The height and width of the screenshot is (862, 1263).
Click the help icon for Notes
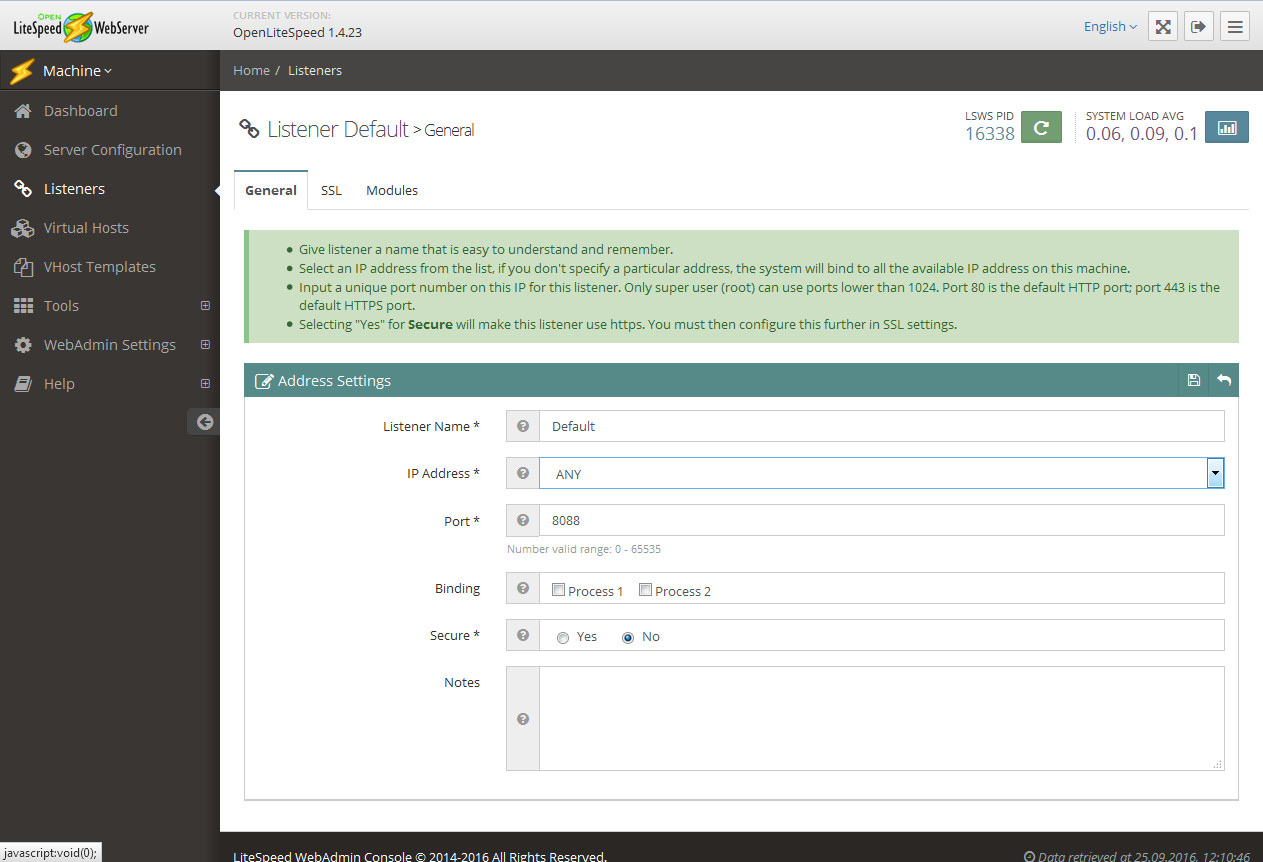523,719
